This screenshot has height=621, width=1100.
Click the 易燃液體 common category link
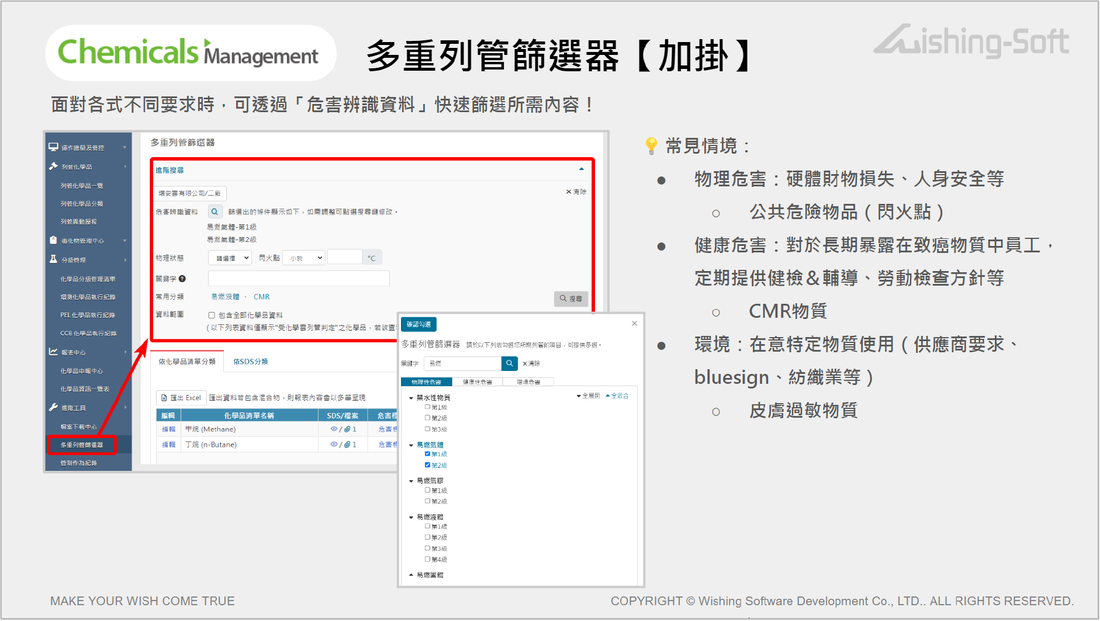[x=225, y=297]
